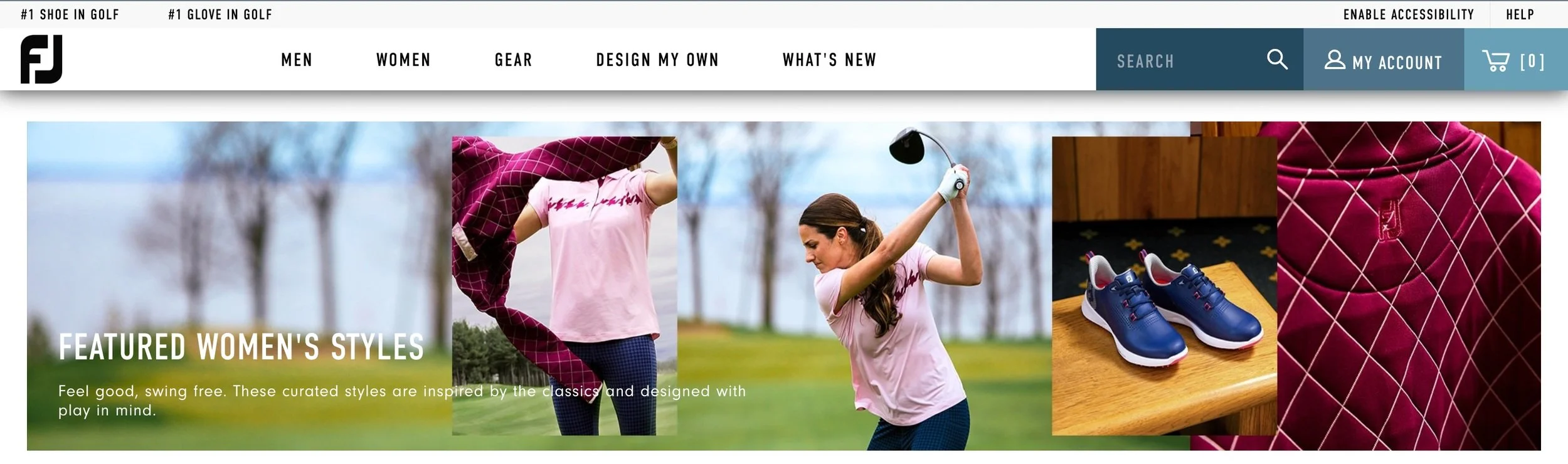Open the Help link
The height and width of the screenshot is (464, 1568).
(1520, 14)
